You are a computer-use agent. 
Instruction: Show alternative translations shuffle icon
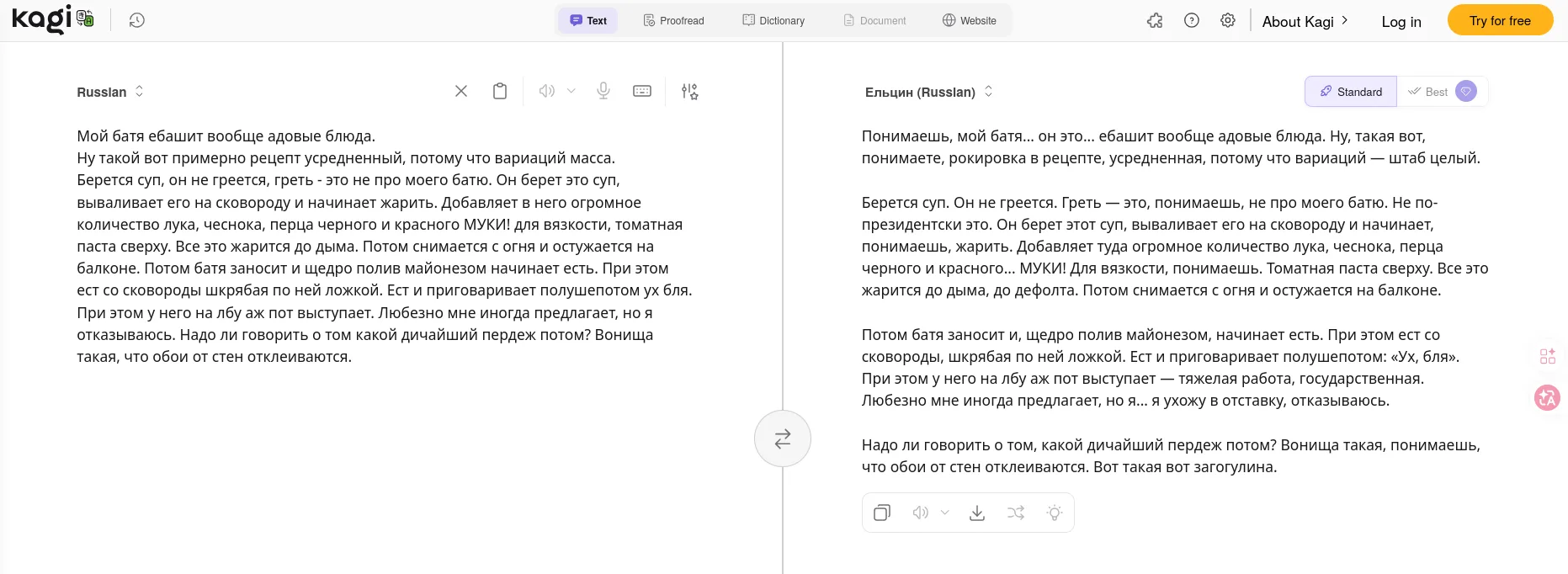coord(1016,513)
